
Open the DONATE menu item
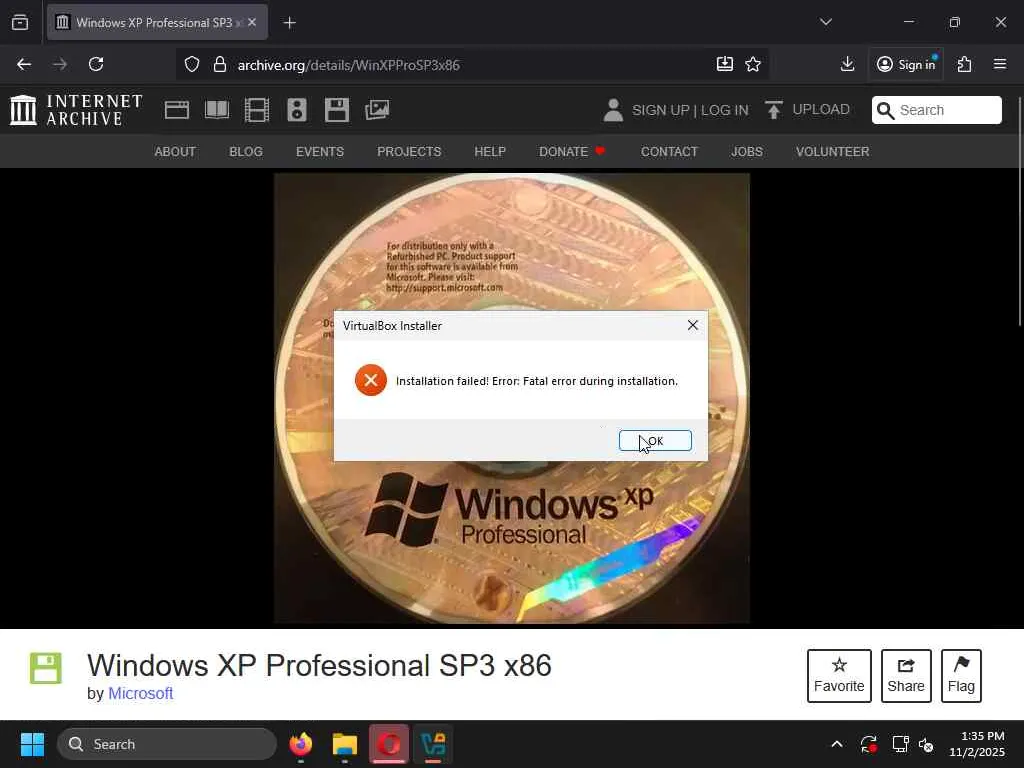572,152
